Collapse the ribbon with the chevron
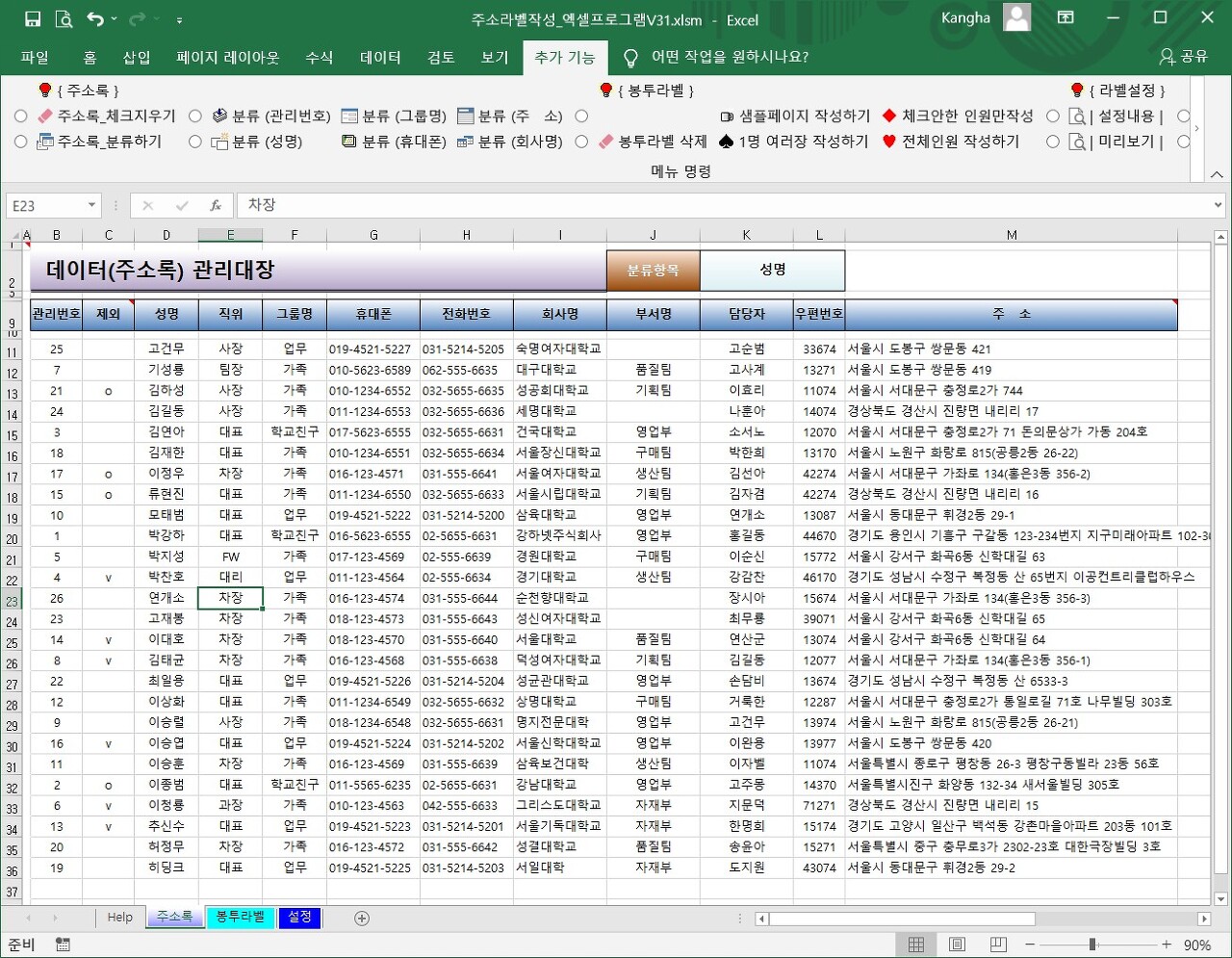1232x958 pixels. coord(1217,174)
